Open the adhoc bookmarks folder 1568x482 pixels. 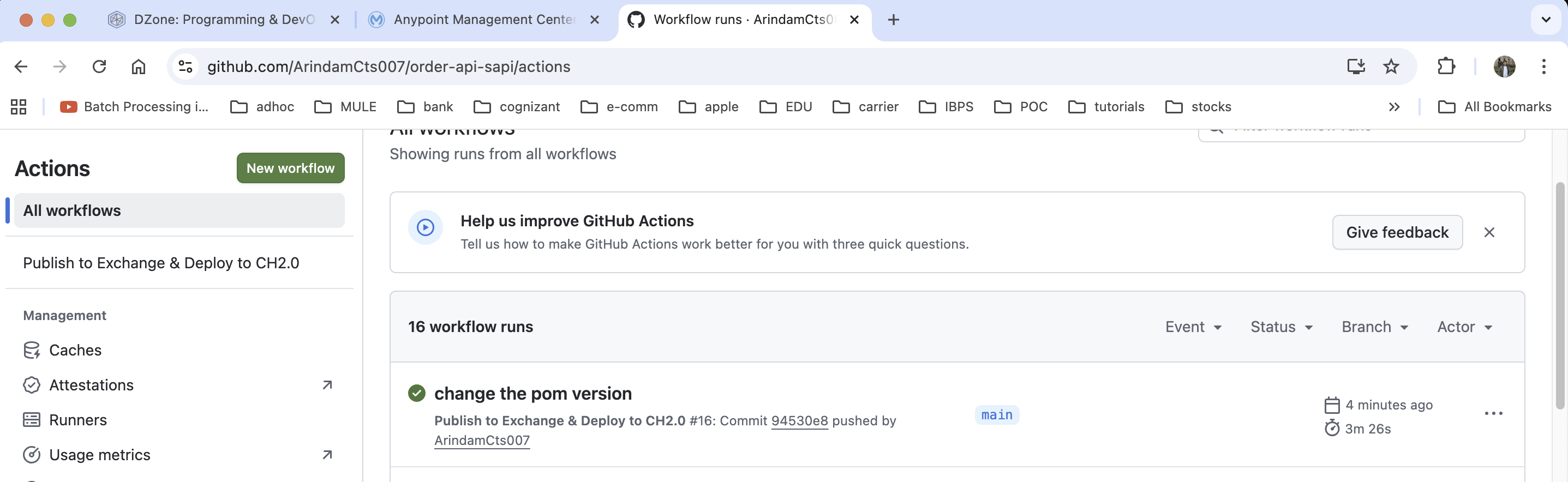[262, 107]
